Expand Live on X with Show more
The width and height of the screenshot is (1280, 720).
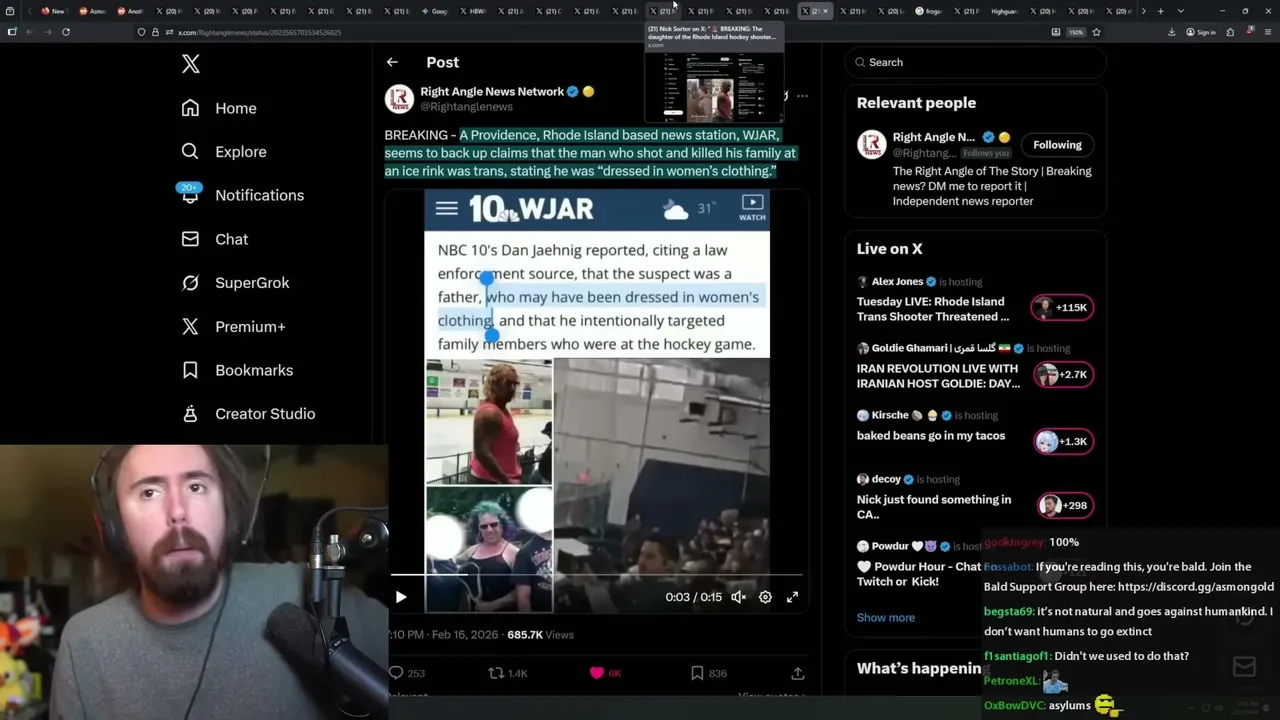coord(886,618)
